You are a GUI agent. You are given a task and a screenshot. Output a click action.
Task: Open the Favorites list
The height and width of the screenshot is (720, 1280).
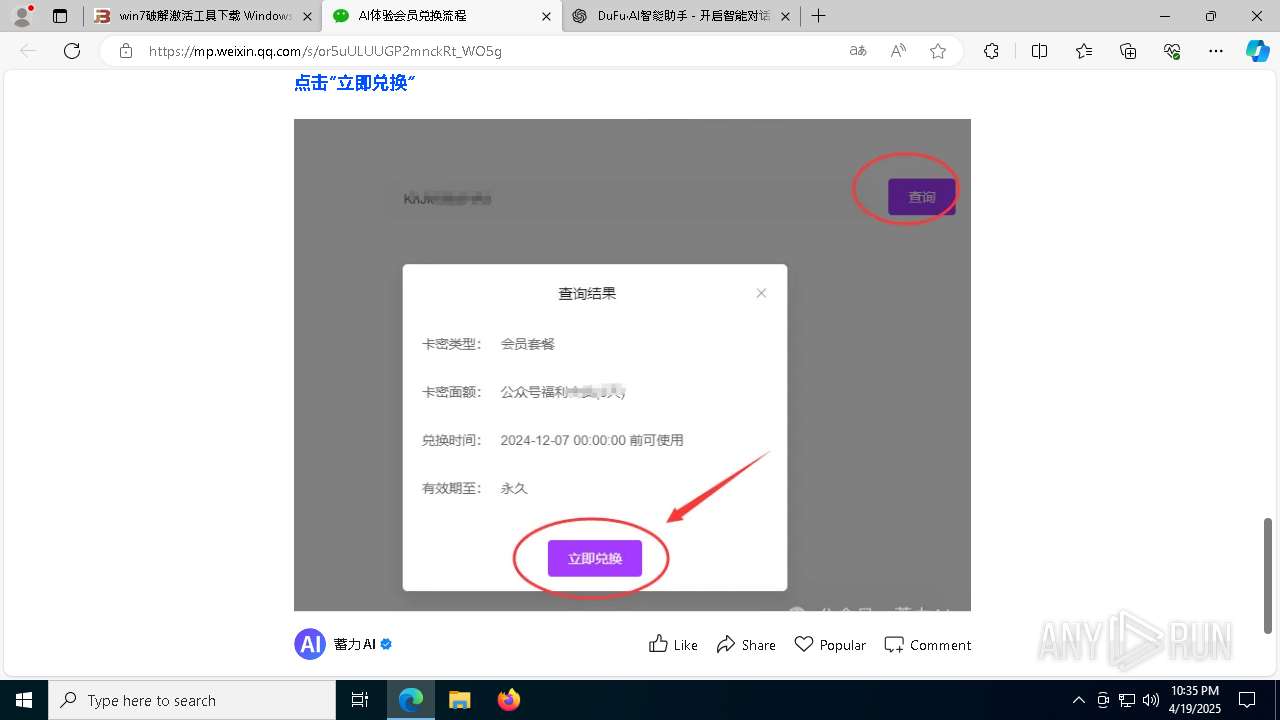(1084, 51)
